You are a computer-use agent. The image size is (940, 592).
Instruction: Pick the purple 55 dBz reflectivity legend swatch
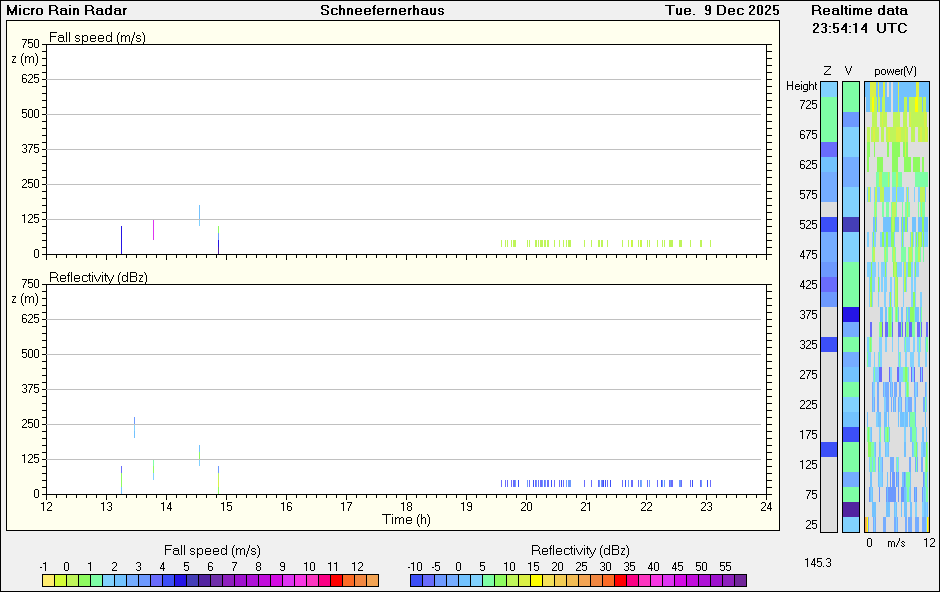(x=728, y=580)
